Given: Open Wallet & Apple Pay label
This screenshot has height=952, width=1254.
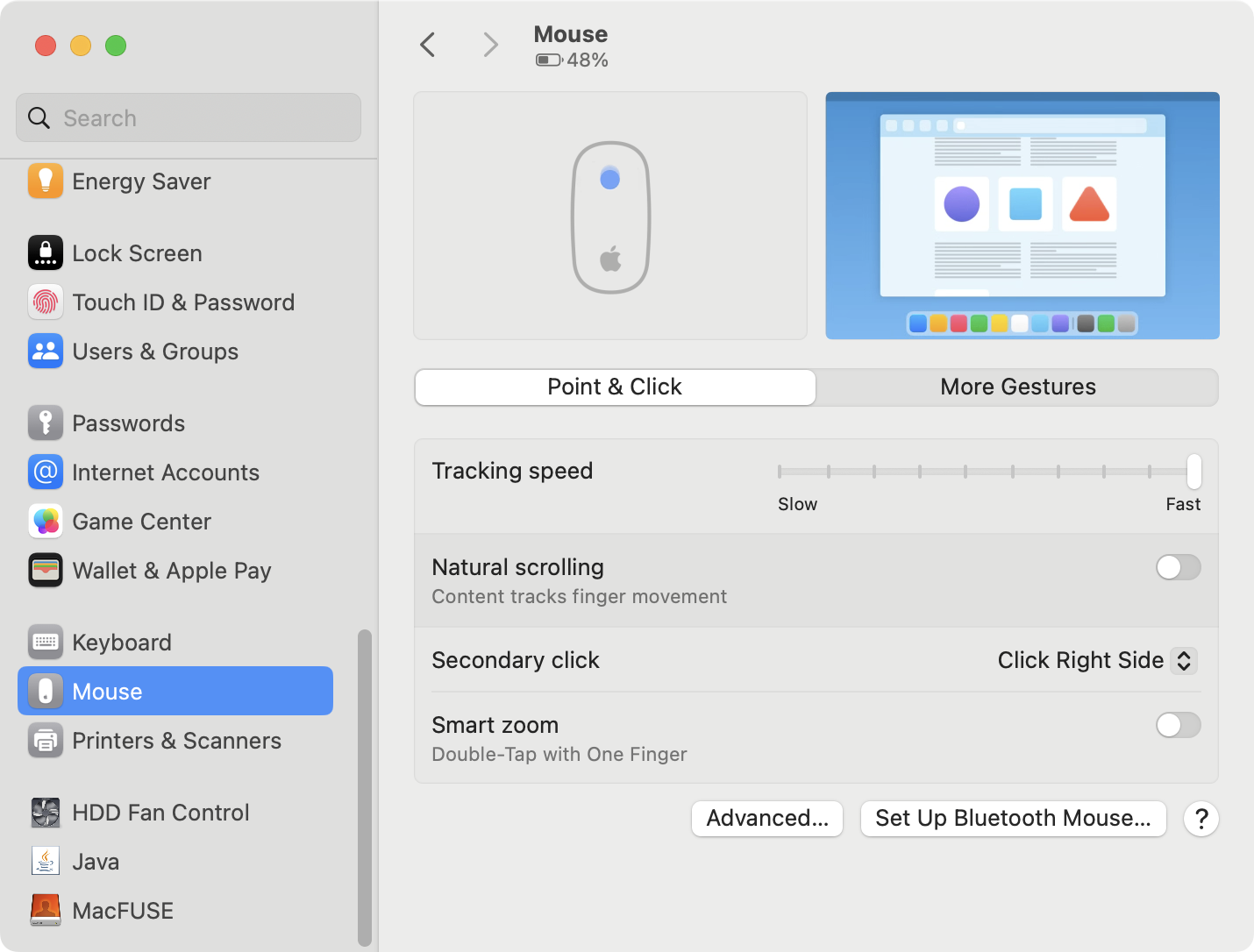Looking at the screenshot, I should [172, 571].
